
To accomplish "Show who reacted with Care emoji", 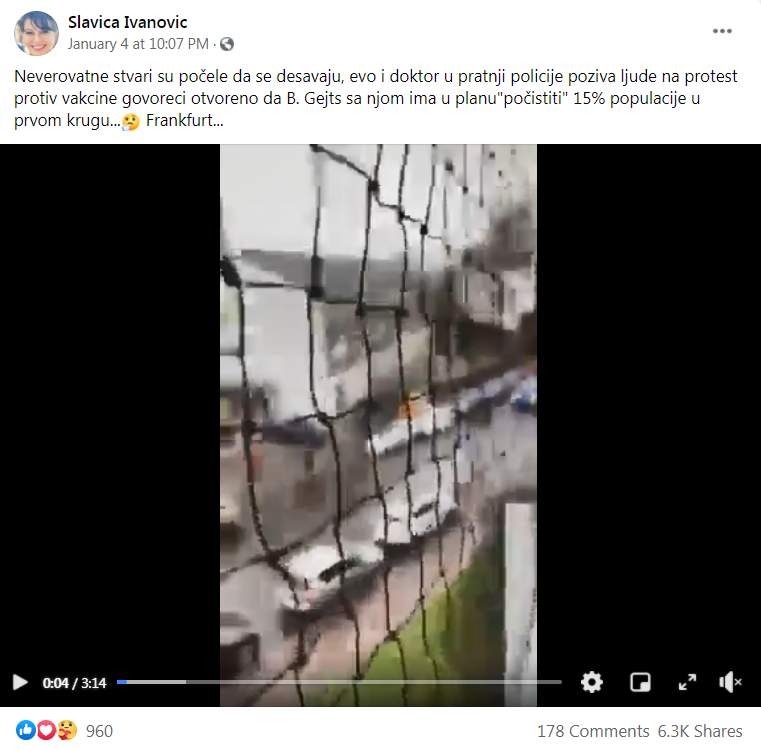I will click(x=67, y=730).
